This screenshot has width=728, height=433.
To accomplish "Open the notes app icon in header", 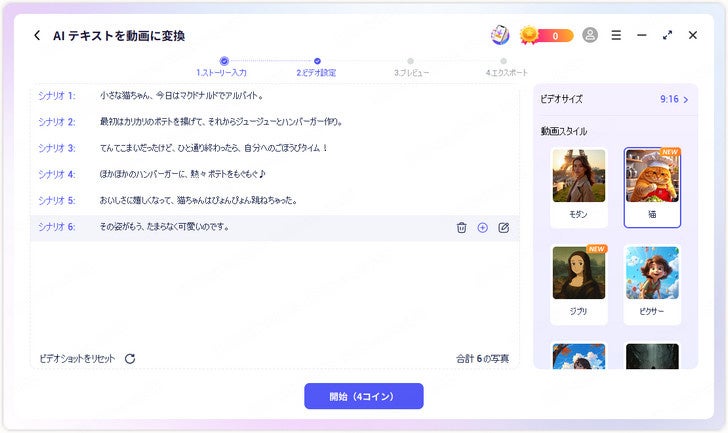I will click(x=500, y=35).
